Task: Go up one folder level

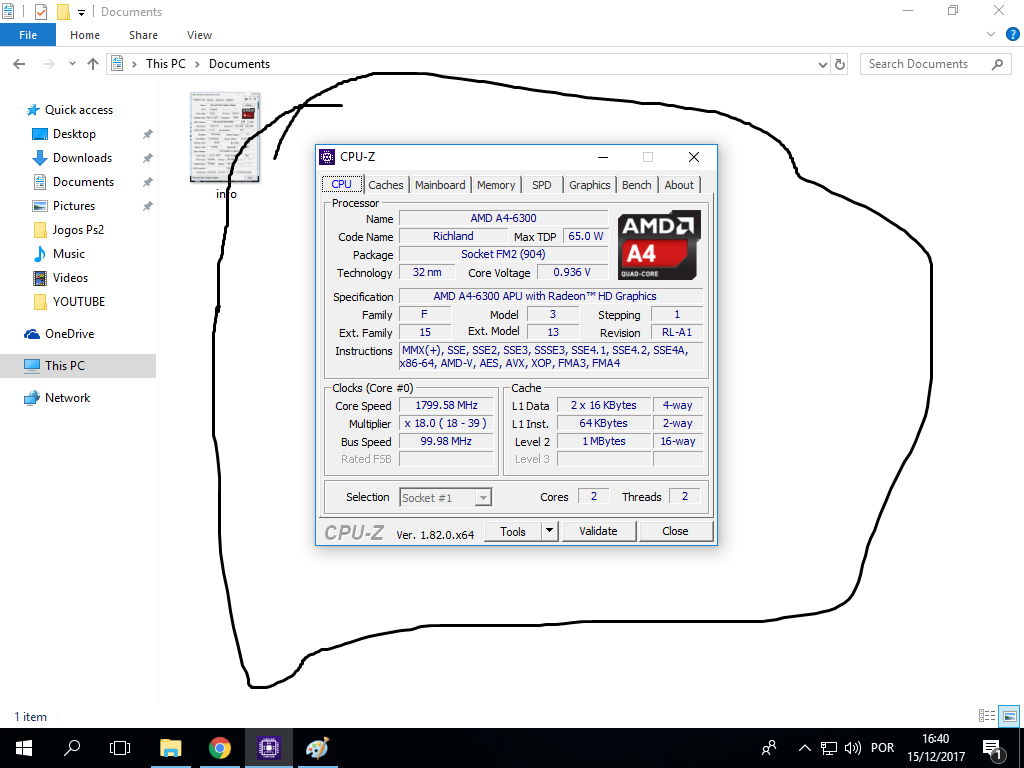Action: coord(93,64)
